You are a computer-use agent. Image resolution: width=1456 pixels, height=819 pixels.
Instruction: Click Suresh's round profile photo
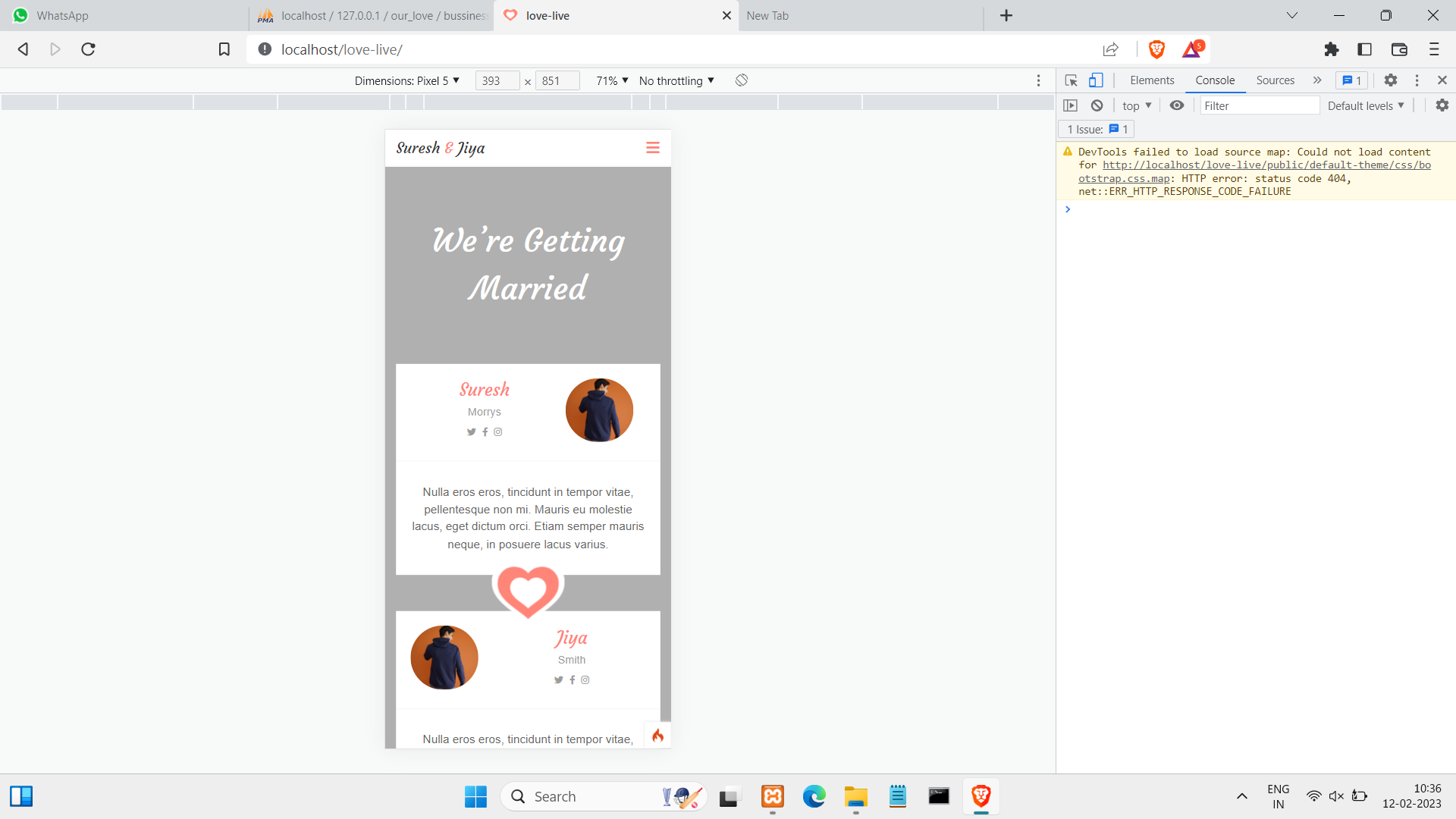[x=599, y=410]
